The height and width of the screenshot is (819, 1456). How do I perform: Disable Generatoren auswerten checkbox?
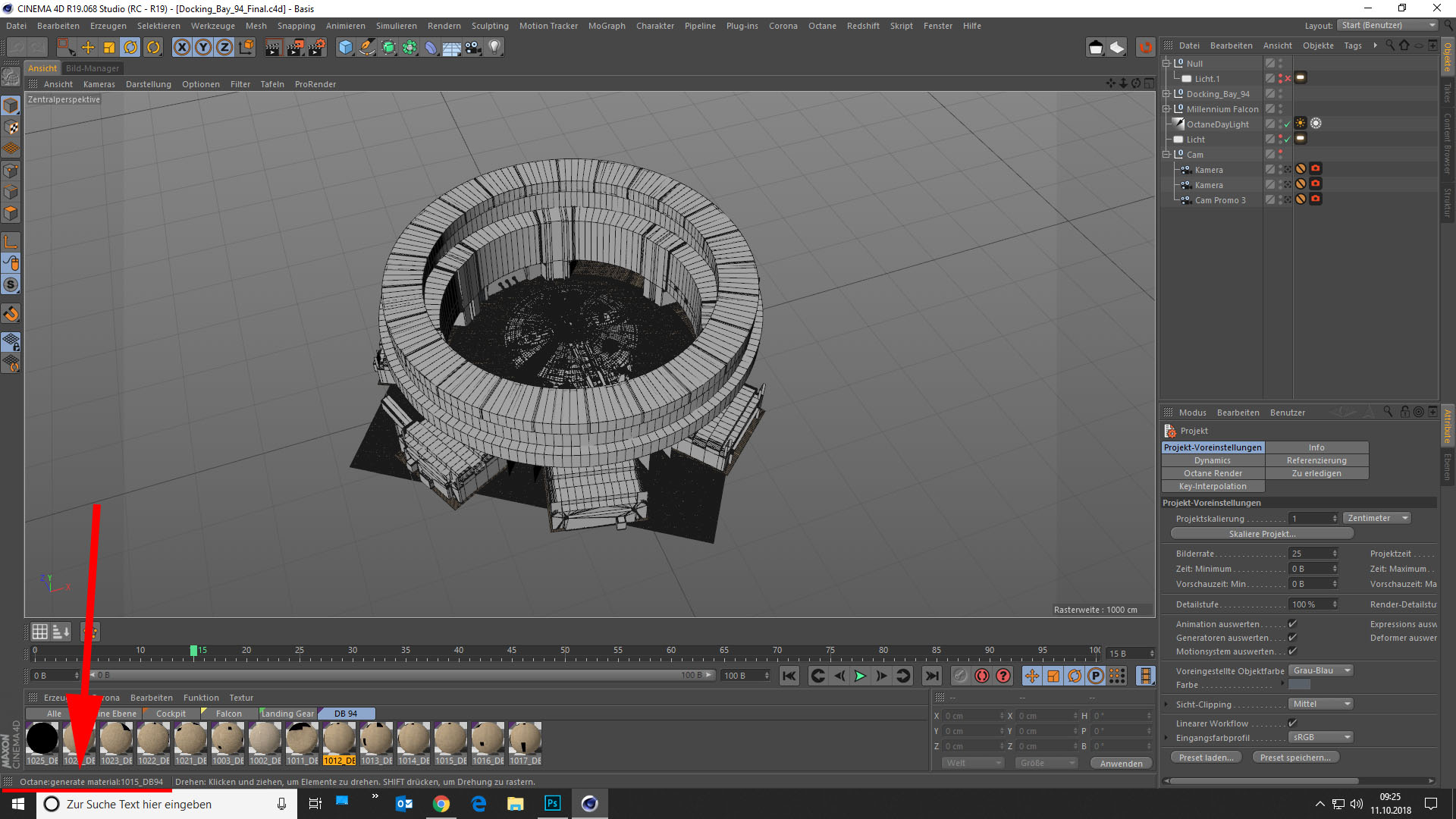tap(1292, 638)
